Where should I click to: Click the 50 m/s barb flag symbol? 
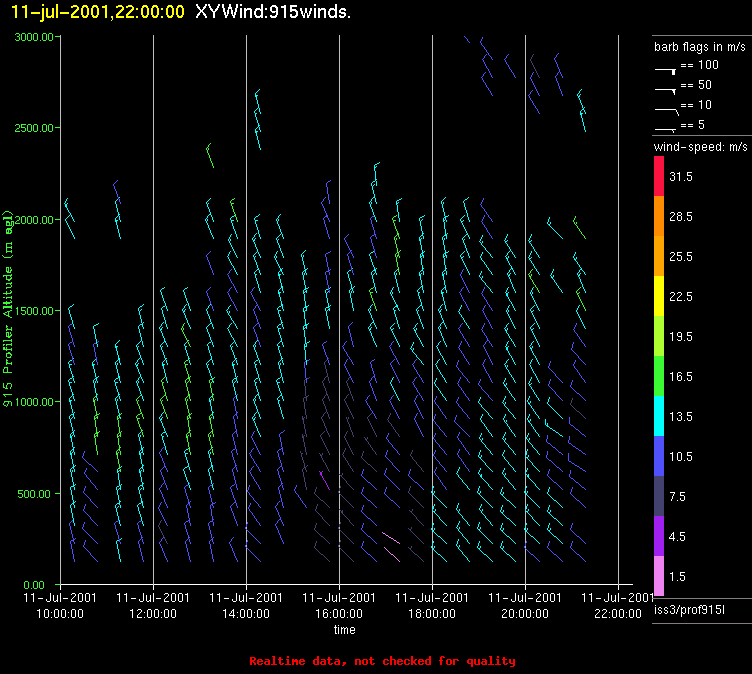pos(666,89)
